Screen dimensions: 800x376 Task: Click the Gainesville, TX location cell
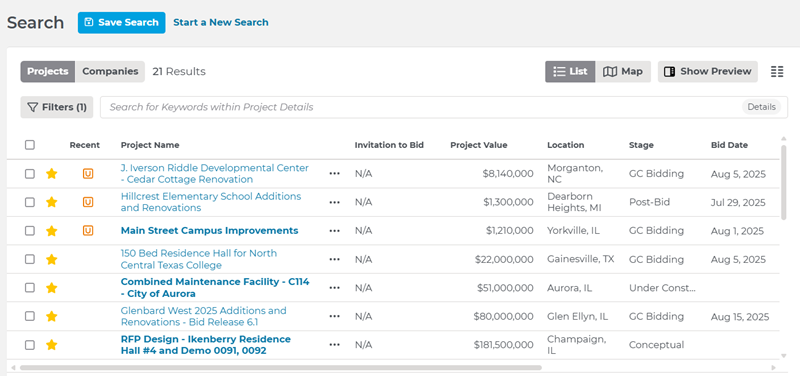[581, 259]
